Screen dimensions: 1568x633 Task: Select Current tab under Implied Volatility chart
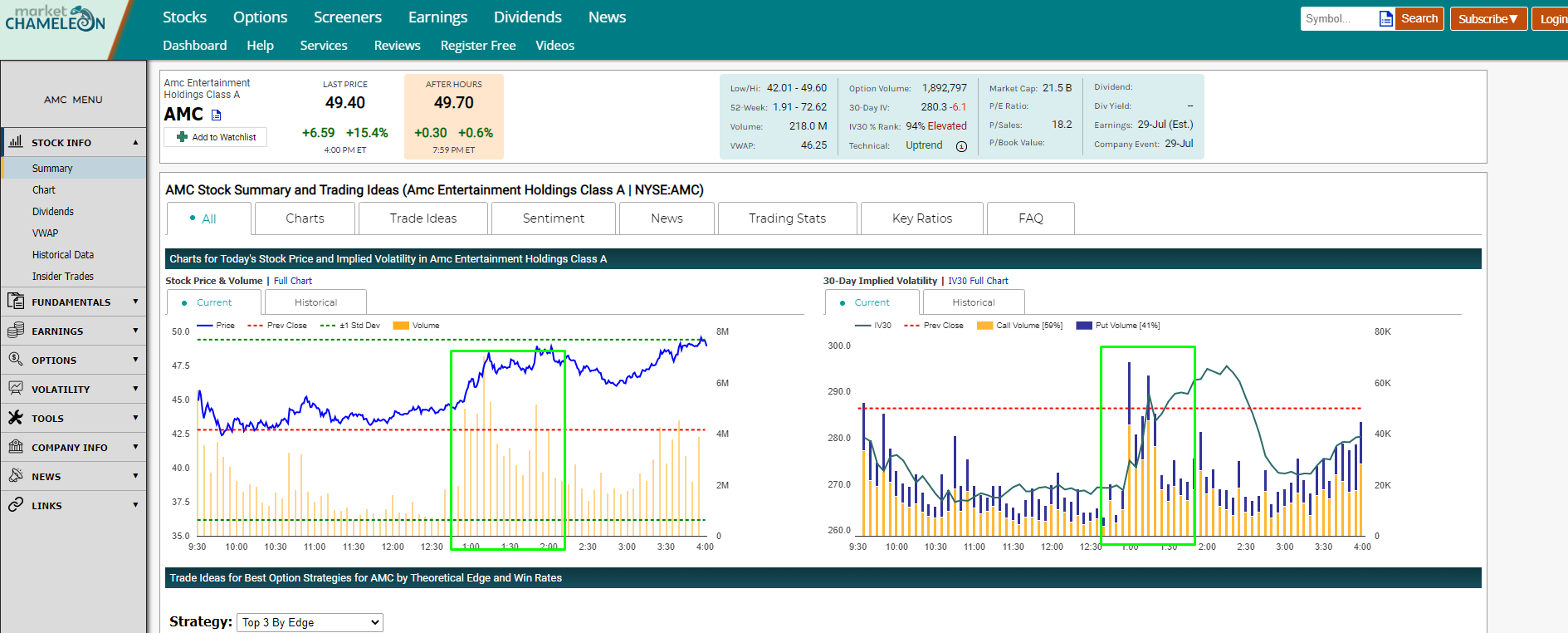click(872, 302)
